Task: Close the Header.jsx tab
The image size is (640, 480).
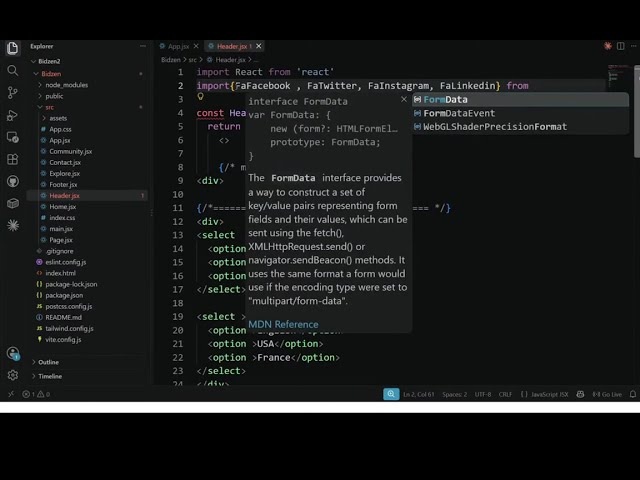Action: click(259, 46)
